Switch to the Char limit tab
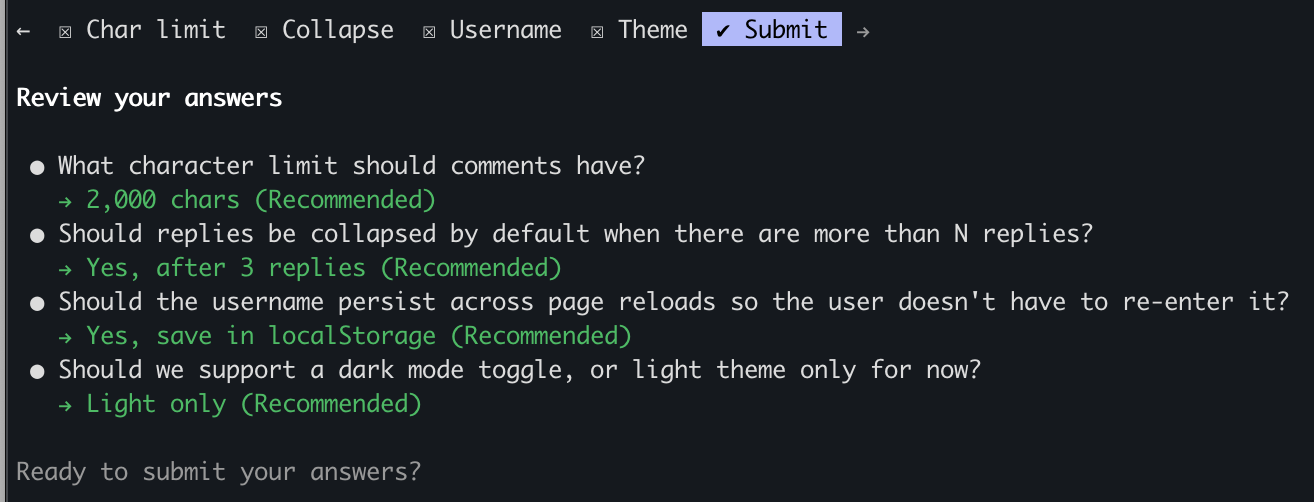The height and width of the screenshot is (502, 1314). click(155, 30)
